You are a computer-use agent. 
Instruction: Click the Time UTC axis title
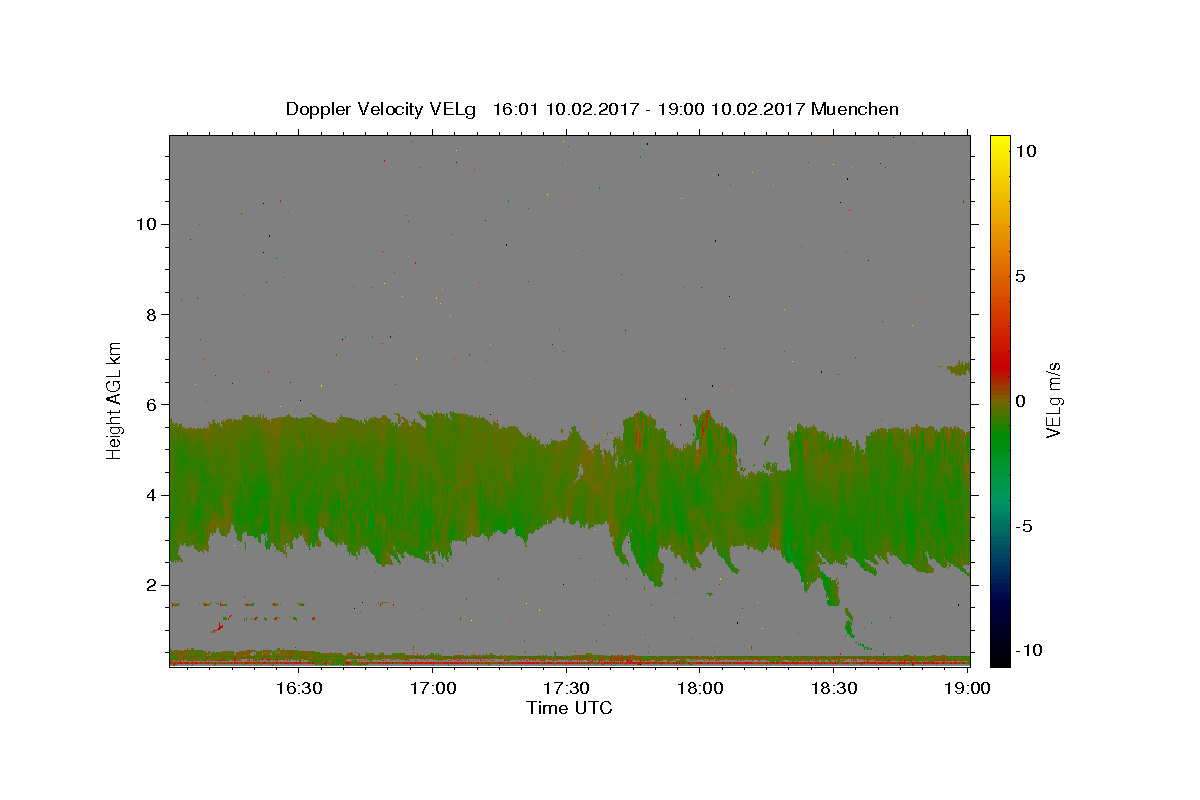click(569, 708)
